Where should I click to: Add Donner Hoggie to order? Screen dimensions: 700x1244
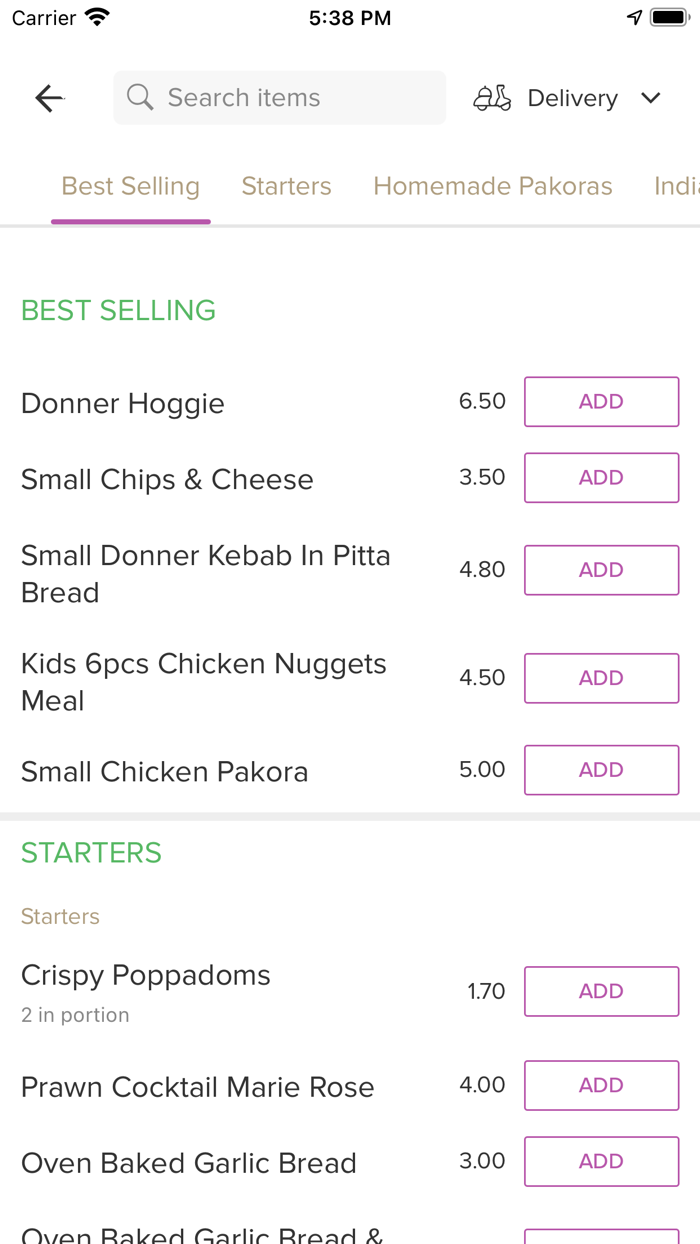tap(601, 401)
